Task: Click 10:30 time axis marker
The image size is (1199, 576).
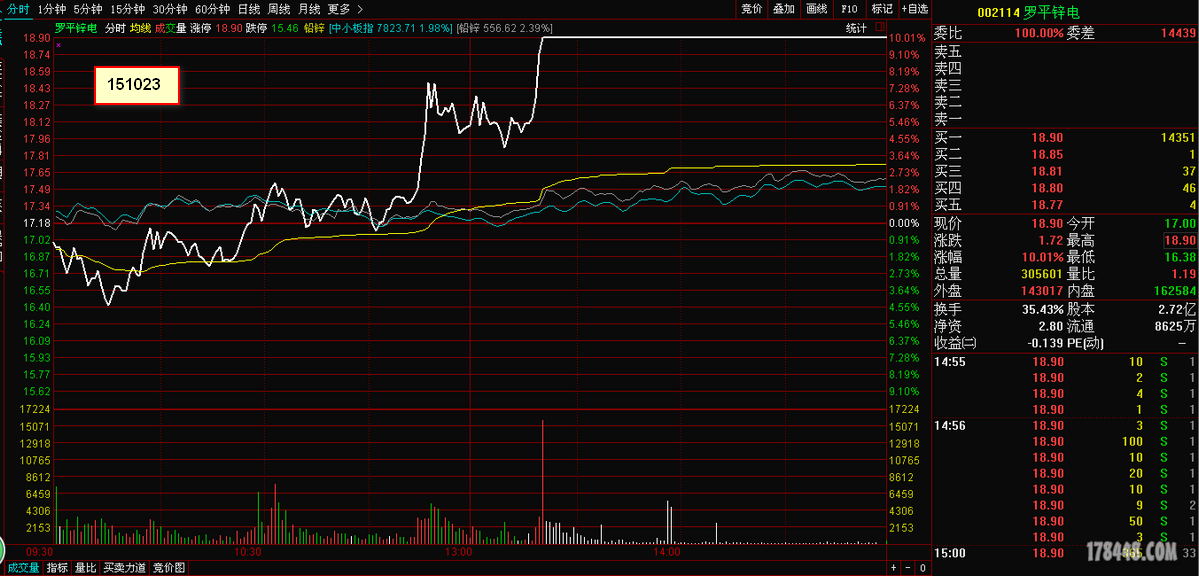Action: [x=248, y=552]
